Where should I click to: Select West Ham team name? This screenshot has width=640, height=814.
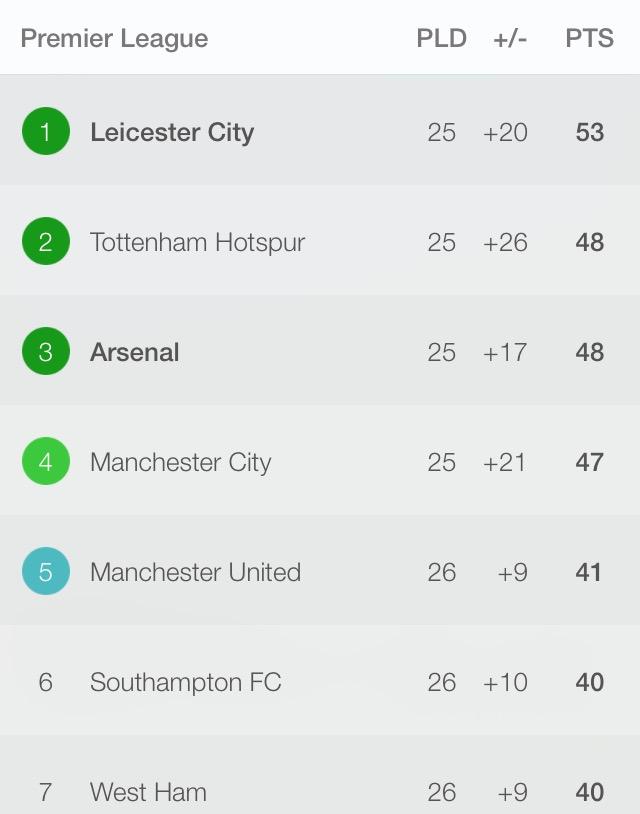(148, 792)
